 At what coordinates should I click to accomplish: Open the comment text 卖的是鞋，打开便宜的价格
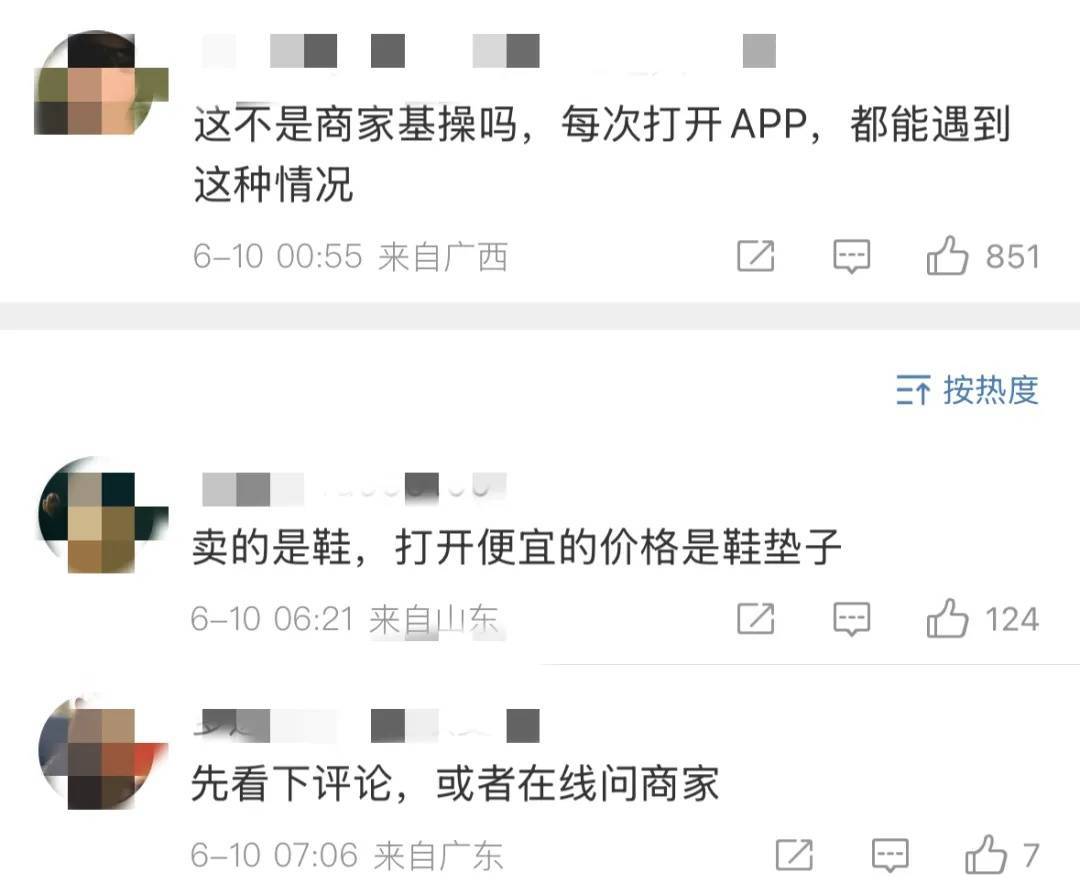click(517, 548)
